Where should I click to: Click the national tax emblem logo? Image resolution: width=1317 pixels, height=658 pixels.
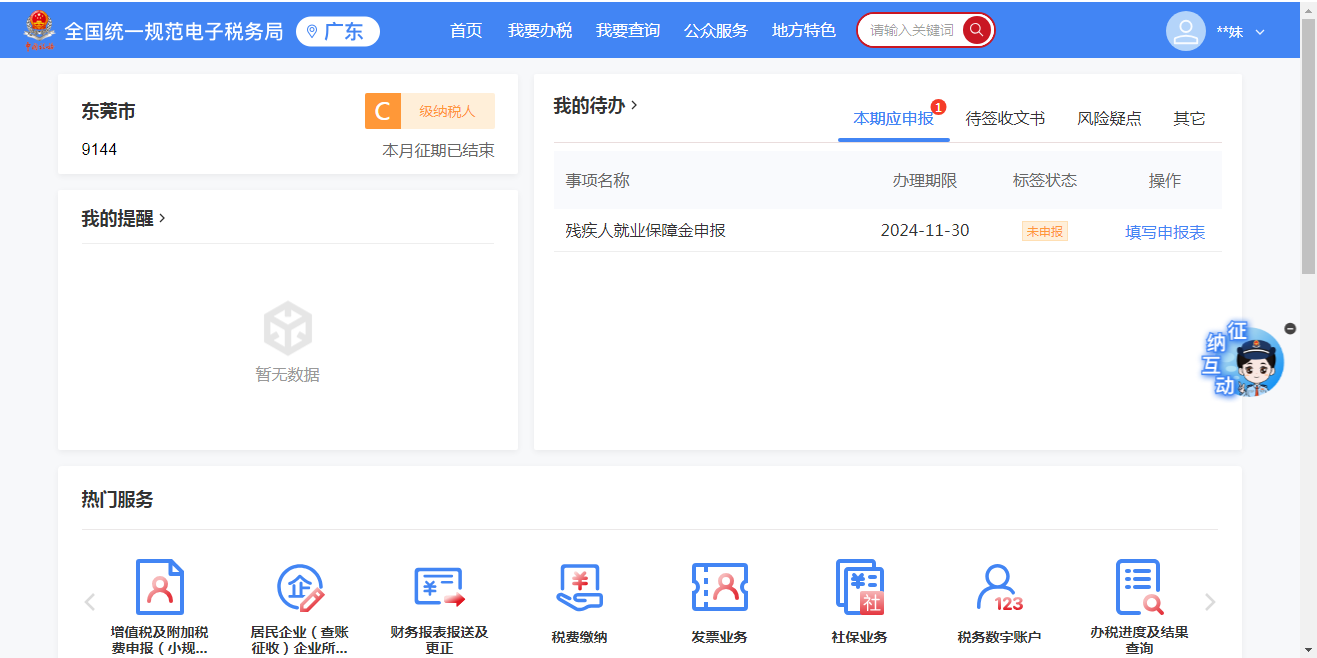point(40,30)
